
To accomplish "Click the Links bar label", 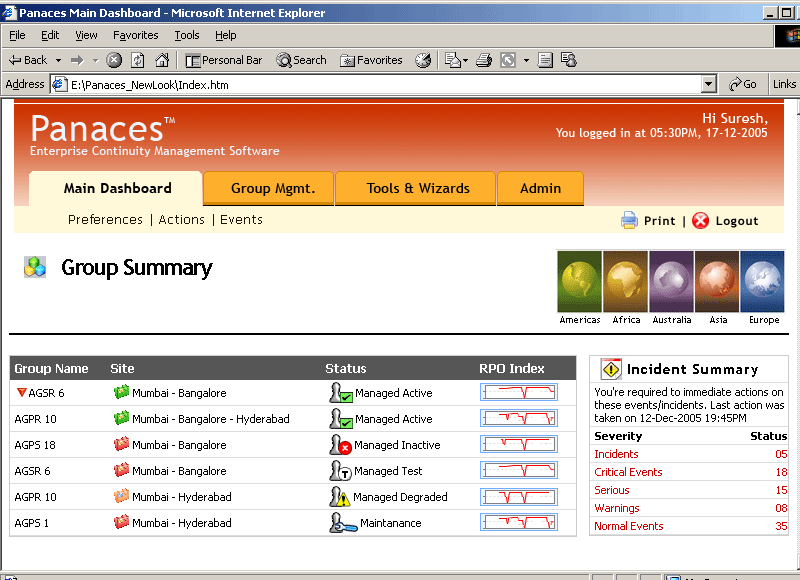I will (784, 84).
